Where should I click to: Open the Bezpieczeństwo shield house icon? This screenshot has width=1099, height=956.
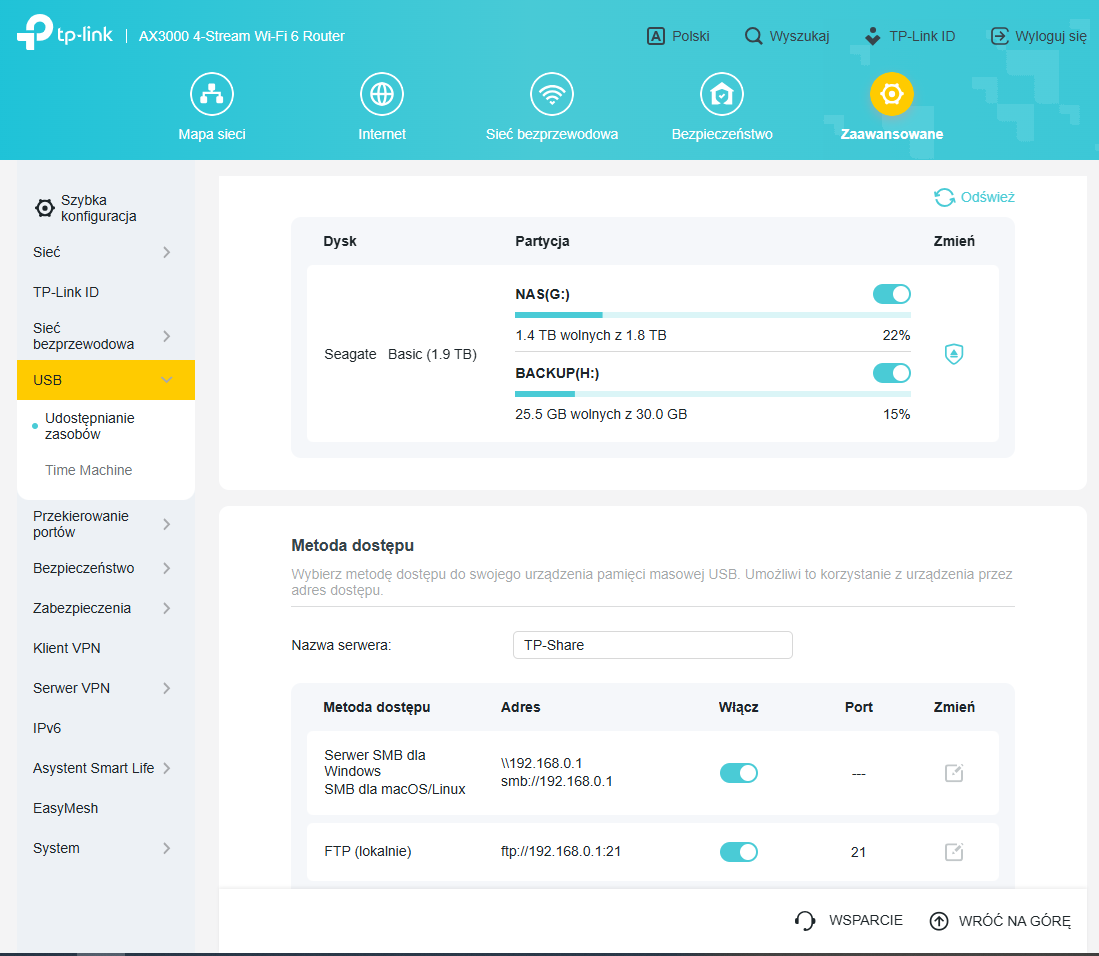click(x=721, y=94)
